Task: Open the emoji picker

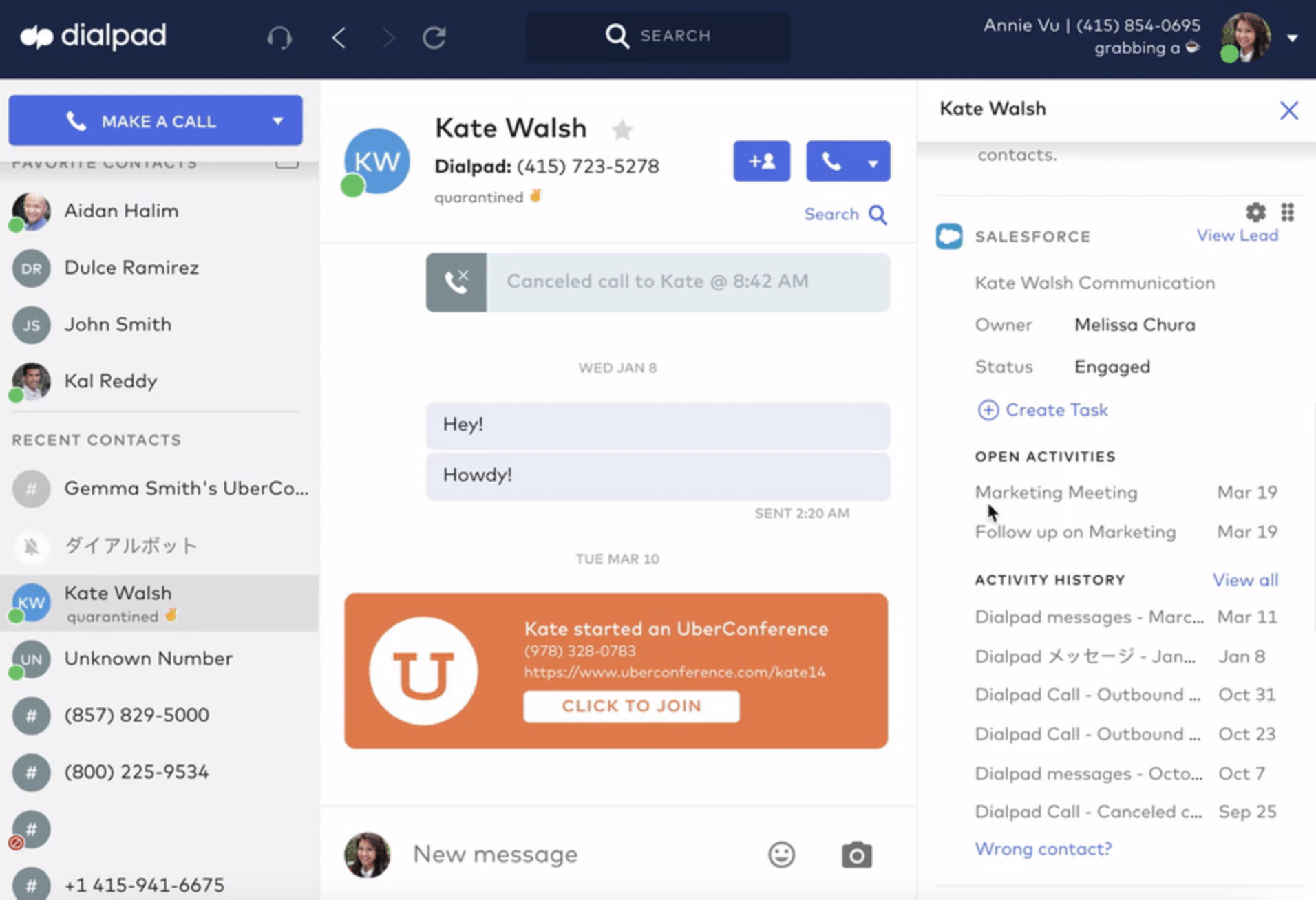Action: pyautogui.click(x=781, y=855)
